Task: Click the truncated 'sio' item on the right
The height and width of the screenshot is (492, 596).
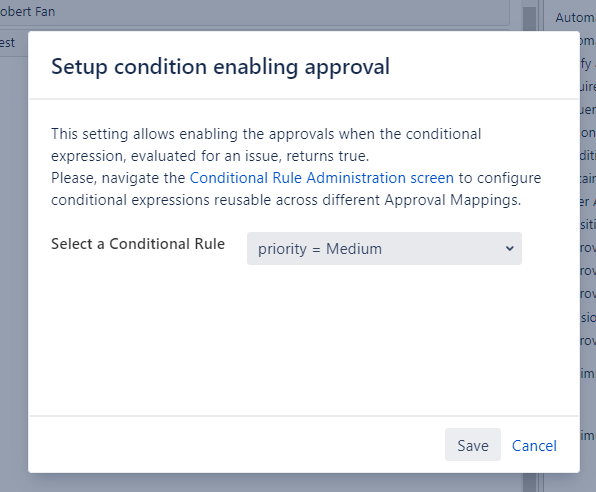Action: point(588,317)
